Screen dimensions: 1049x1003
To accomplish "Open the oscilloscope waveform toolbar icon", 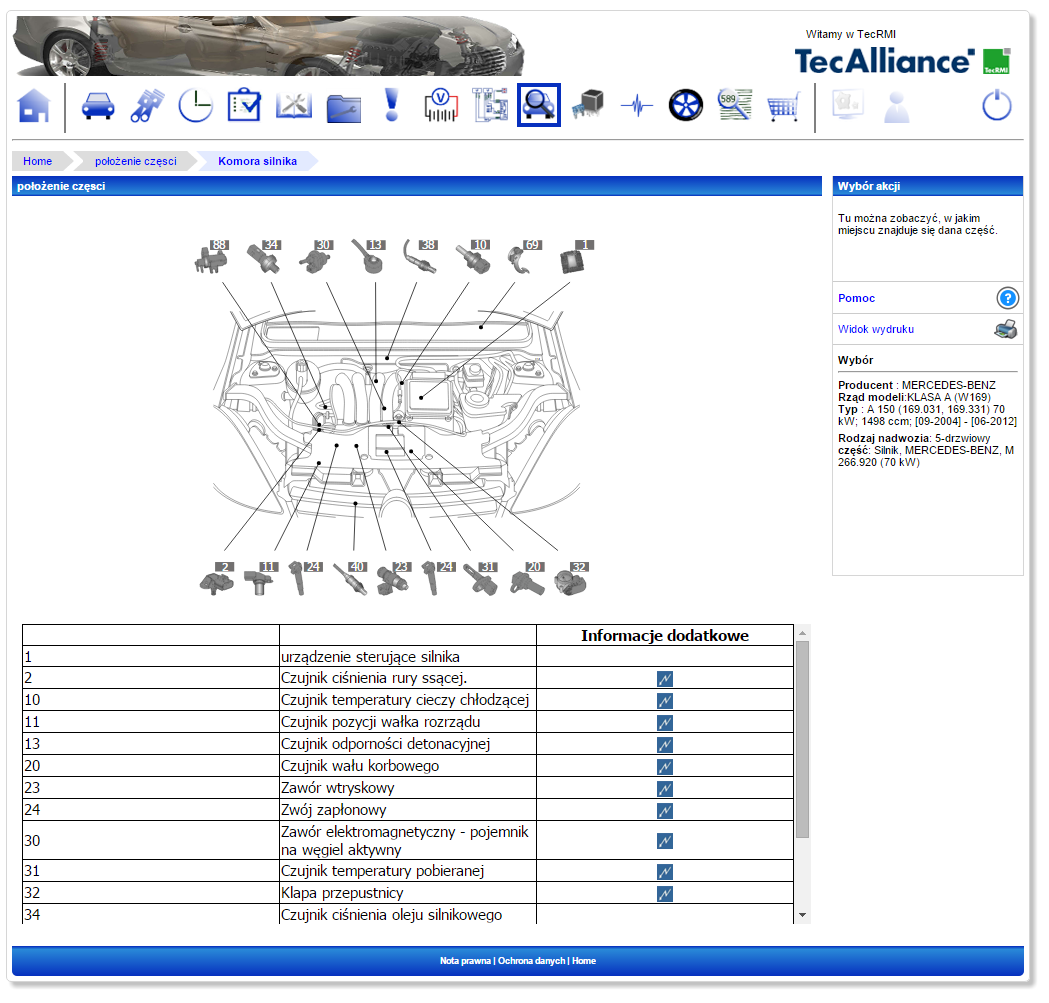I will coord(636,105).
